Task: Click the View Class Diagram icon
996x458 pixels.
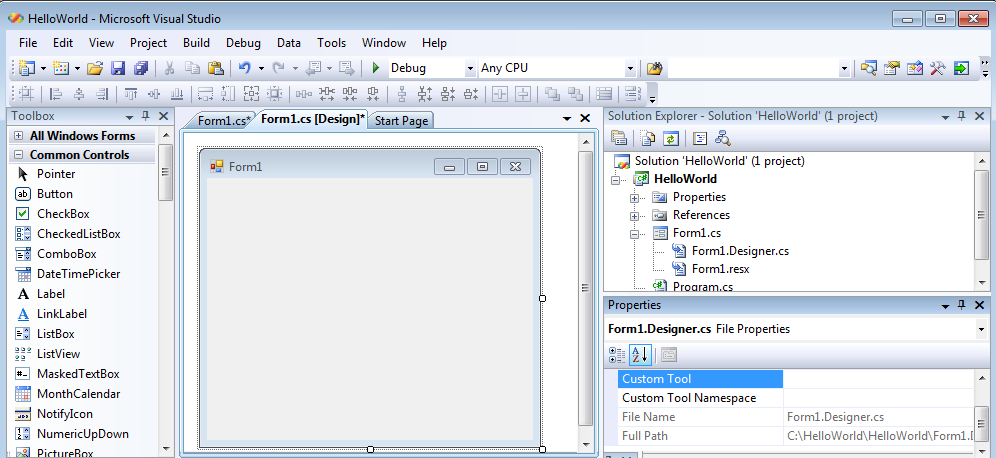Action: (x=722, y=138)
